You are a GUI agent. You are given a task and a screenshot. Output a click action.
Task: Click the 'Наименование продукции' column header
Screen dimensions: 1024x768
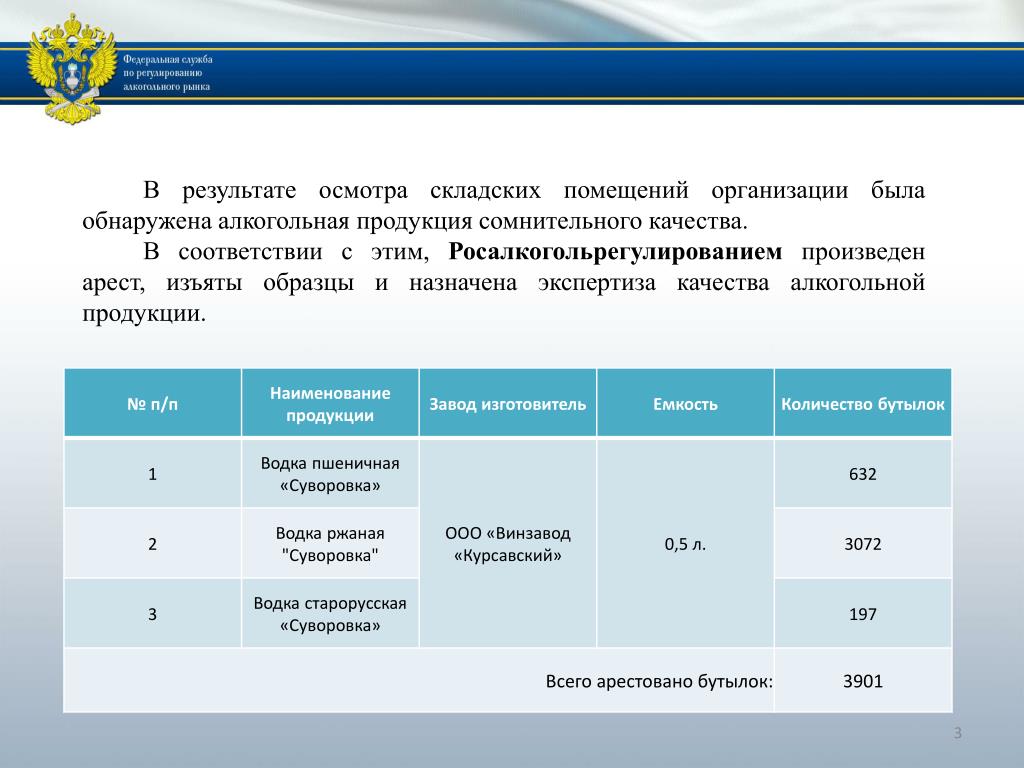click(x=330, y=404)
